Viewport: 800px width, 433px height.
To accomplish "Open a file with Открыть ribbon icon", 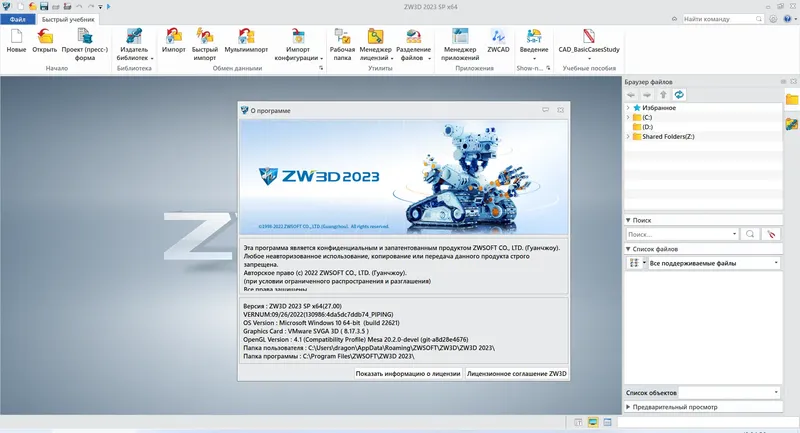I will (44, 41).
